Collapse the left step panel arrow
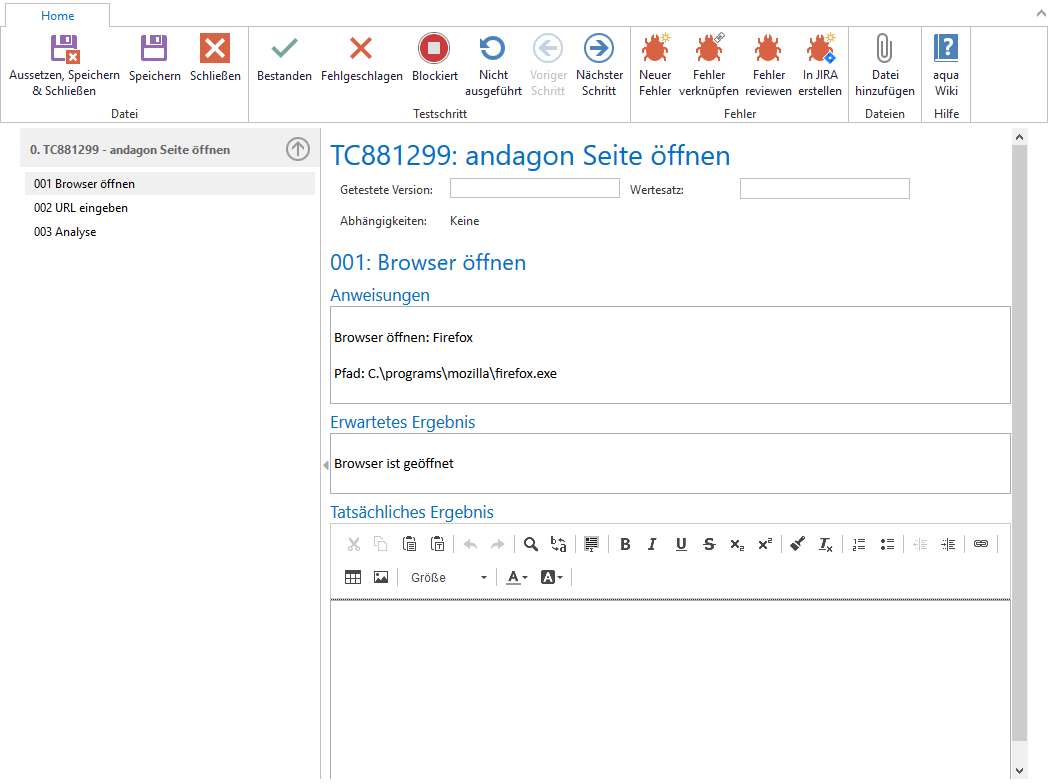The height and width of the screenshot is (784, 1048). point(326,465)
